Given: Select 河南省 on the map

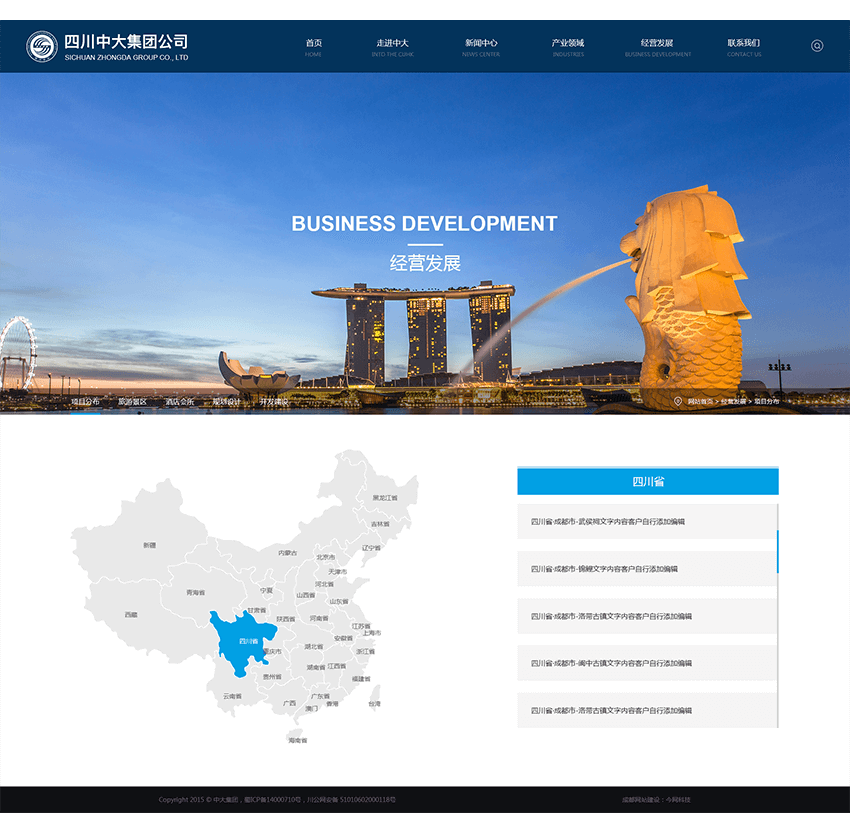Looking at the screenshot, I should (x=319, y=618).
